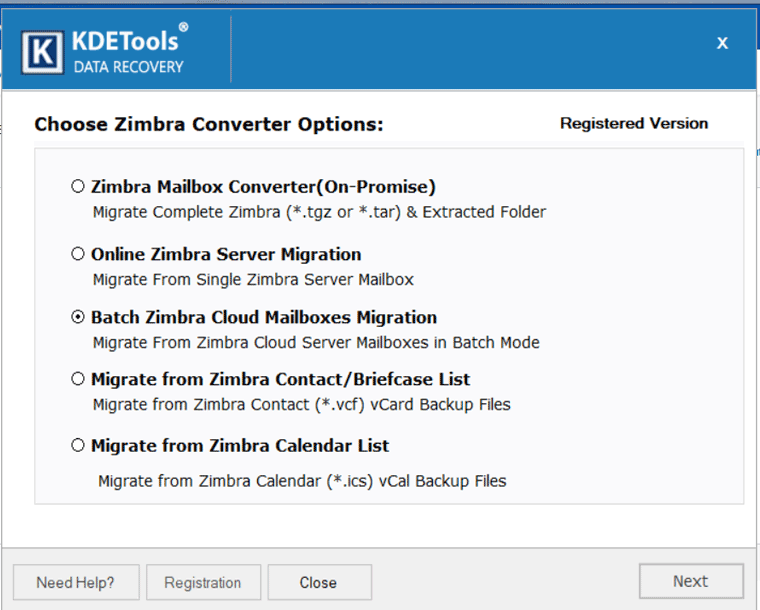Pick Migrate from Zimbra Contact/Briefcase List radio

point(78,379)
